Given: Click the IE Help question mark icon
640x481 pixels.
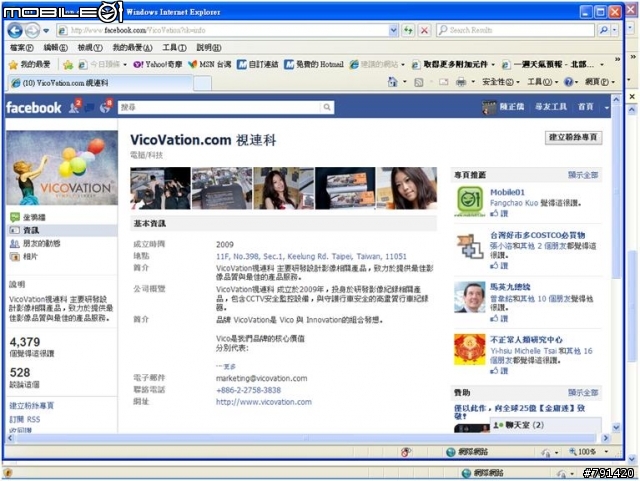Looking at the screenshot, I should [568, 82].
